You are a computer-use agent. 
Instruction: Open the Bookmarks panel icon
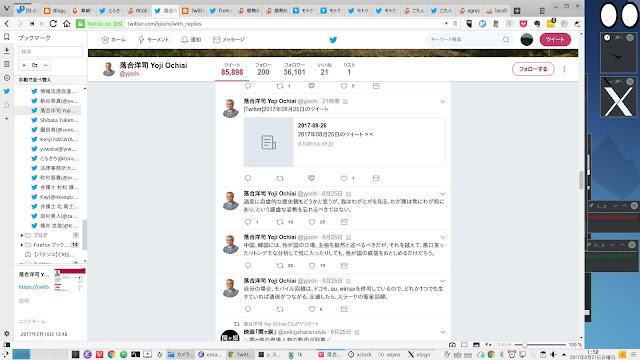pyautogui.click(x=7, y=37)
